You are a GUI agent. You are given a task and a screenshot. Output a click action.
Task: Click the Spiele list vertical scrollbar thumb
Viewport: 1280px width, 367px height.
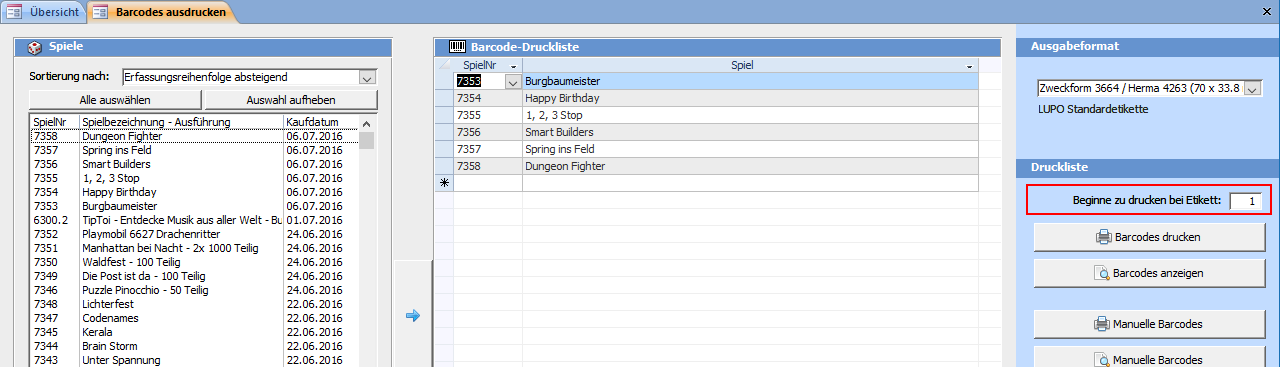click(x=367, y=139)
